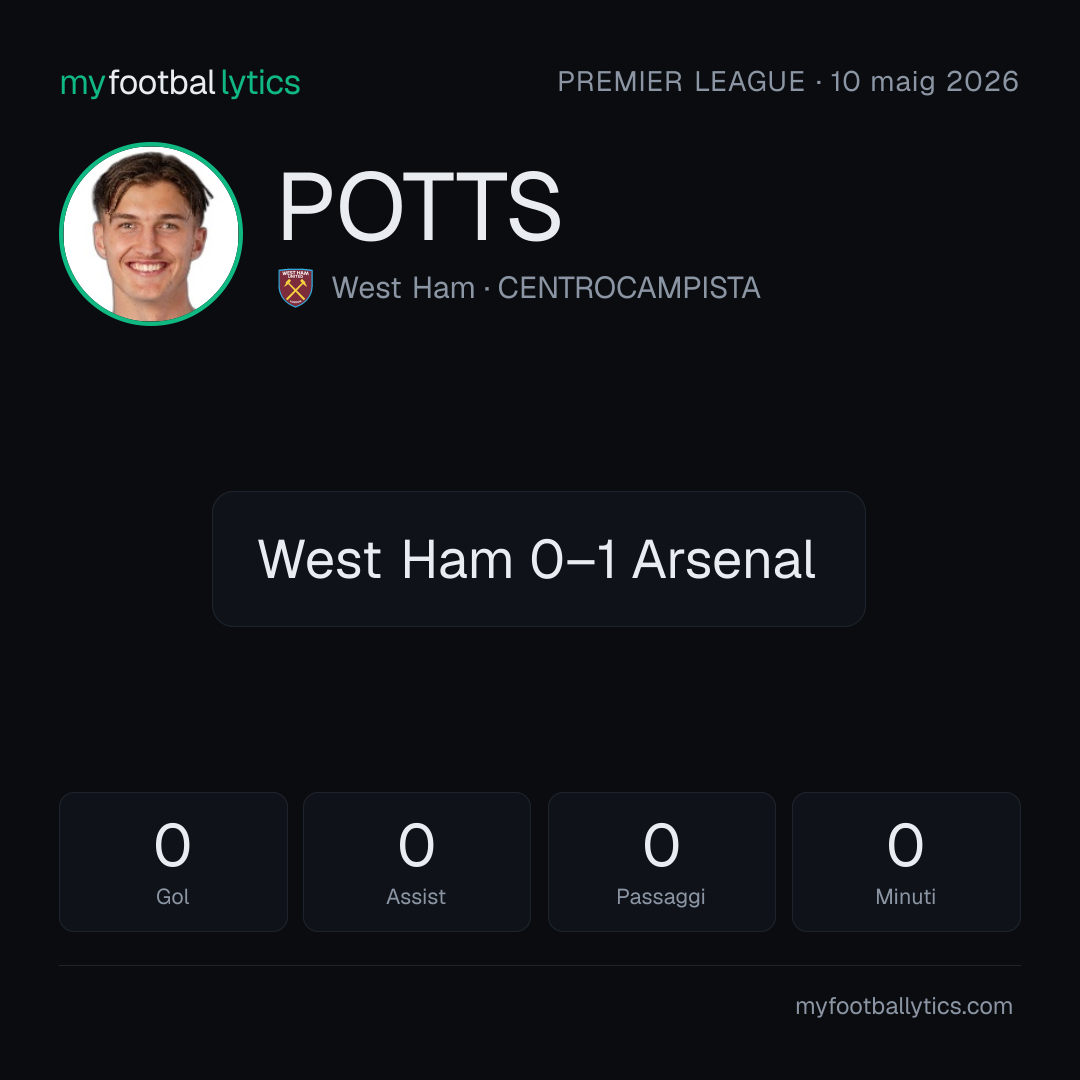
Task: Select the Passaggi stat card
Action: [661, 862]
